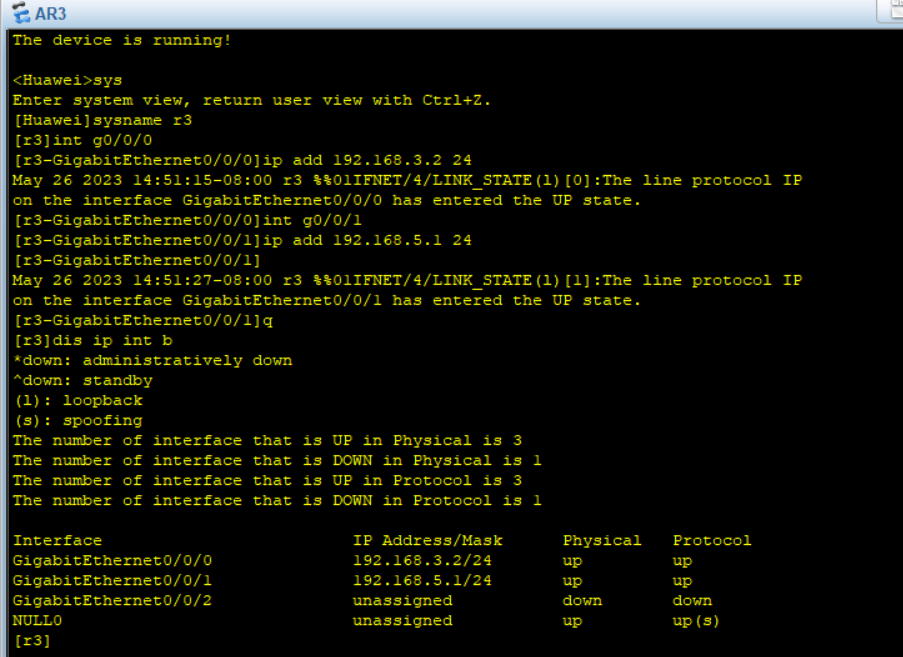Click the GigabitEthernet0/0/2 interface table row

pyautogui.click(x=112, y=600)
